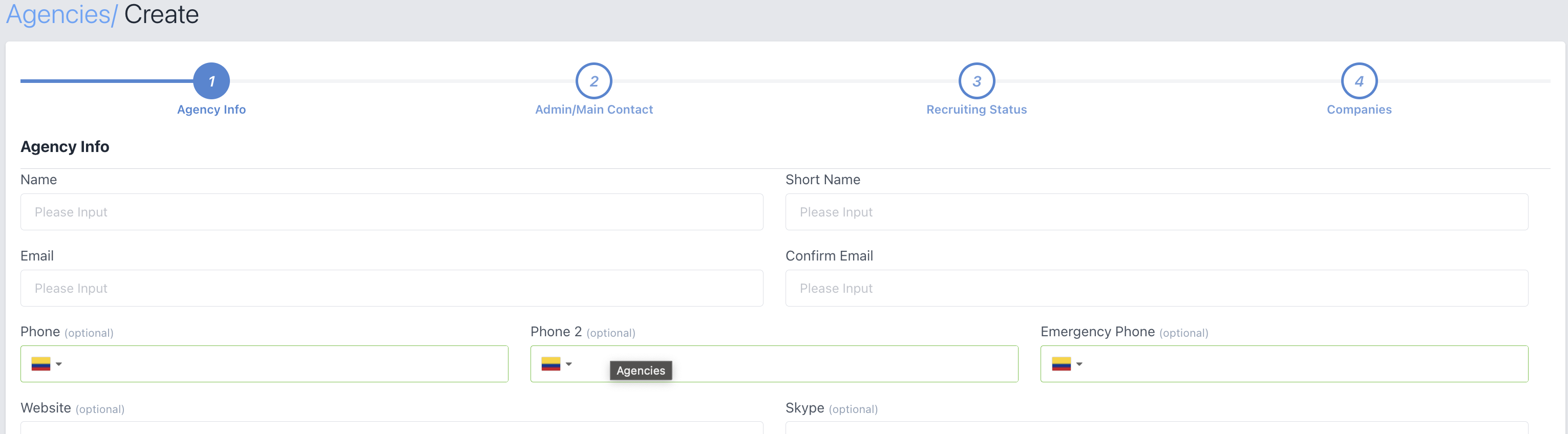Viewport: 1568px width, 434px height.
Task: Click into the Confirm Email field
Action: pos(1156,288)
